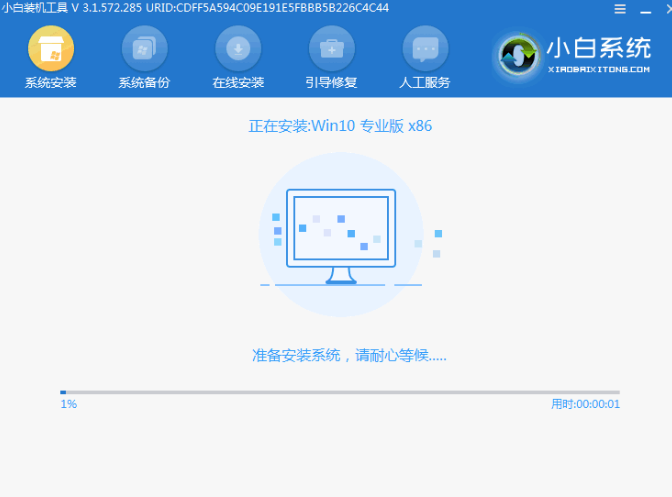Click the XIAOBAIXITONG.COM website text
The width and height of the screenshot is (672, 497).
599,69
